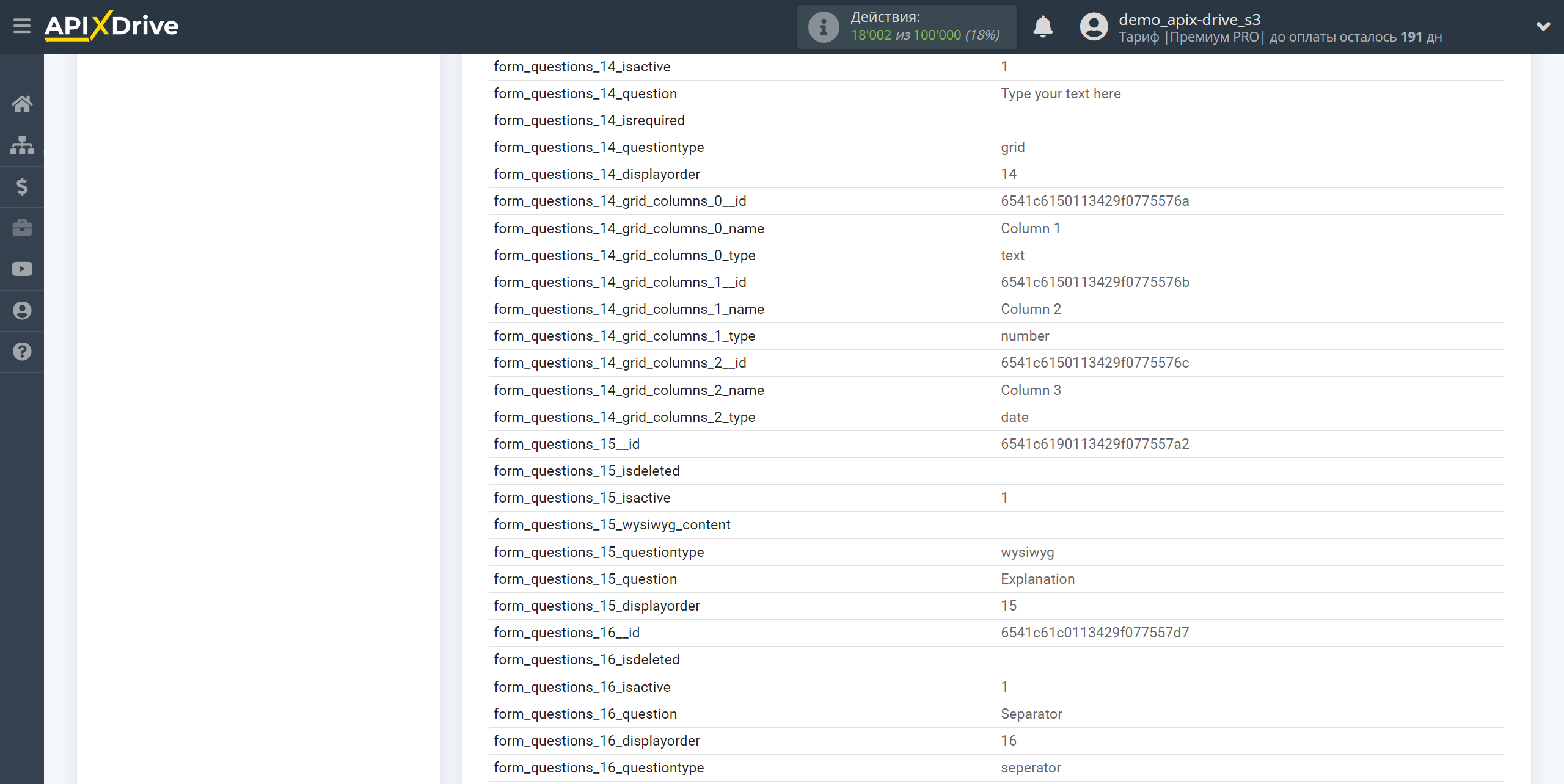Select value 6541c61c0113429f077557d7
This screenshot has width=1564, height=784.
click(x=1095, y=633)
